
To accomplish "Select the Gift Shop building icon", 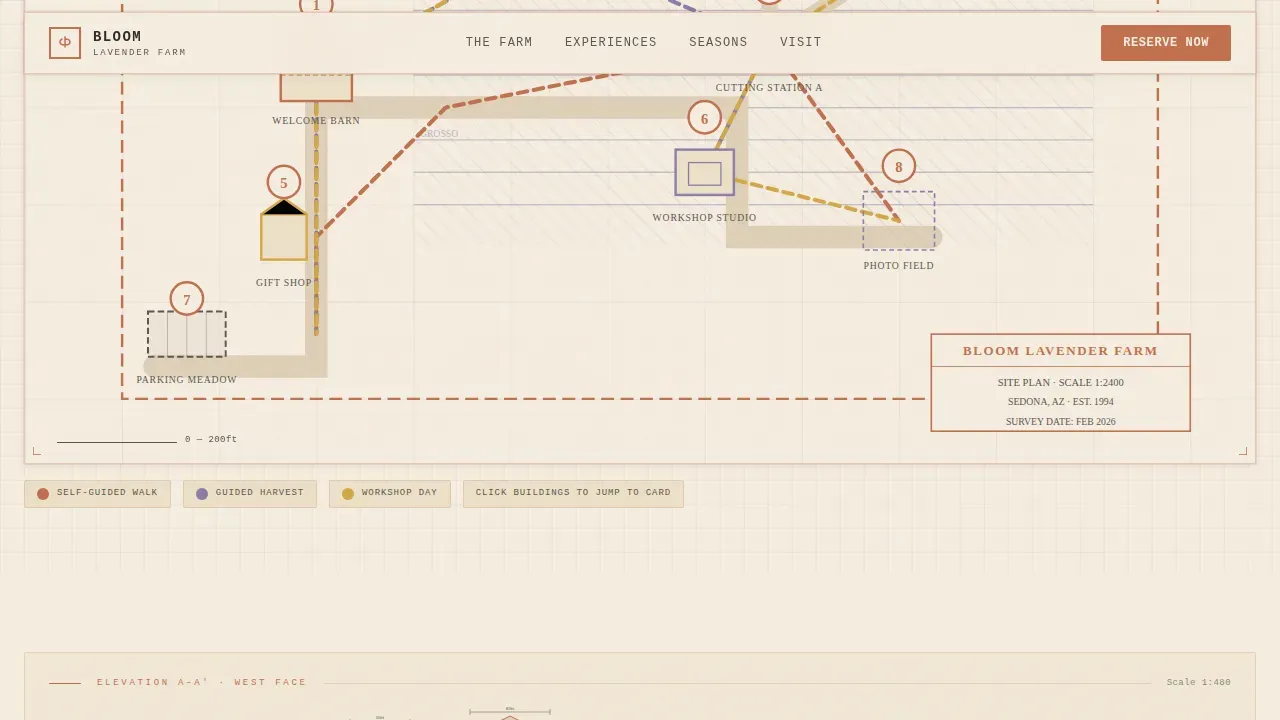I will coord(284,229).
